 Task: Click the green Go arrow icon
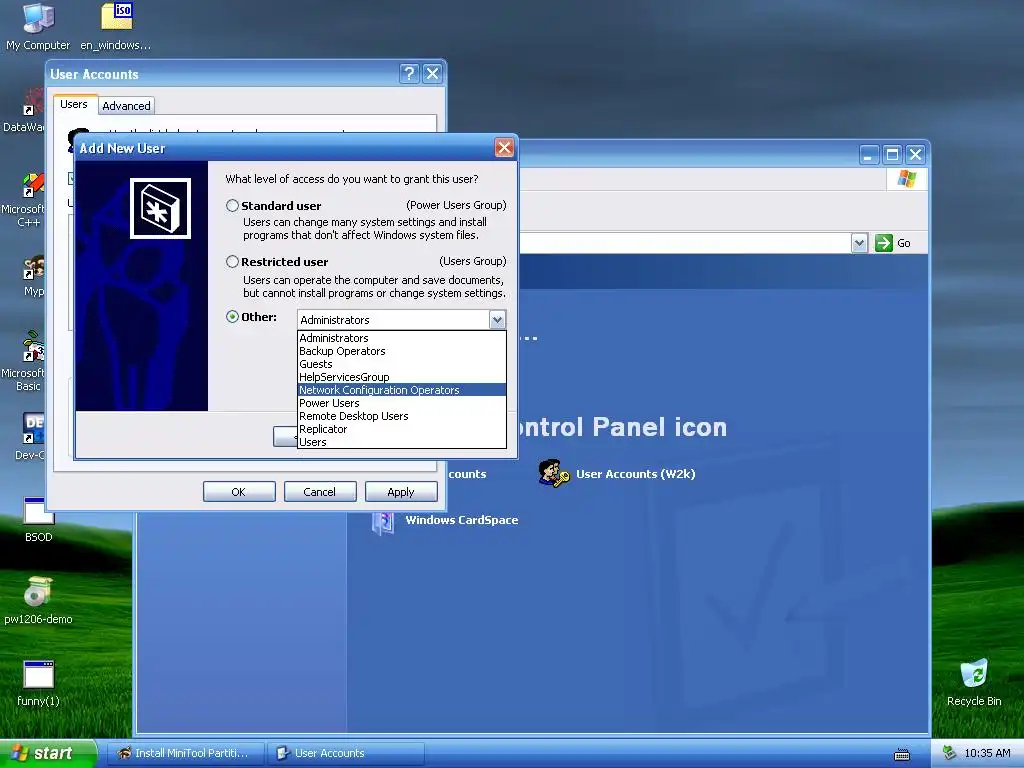[x=884, y=243]
